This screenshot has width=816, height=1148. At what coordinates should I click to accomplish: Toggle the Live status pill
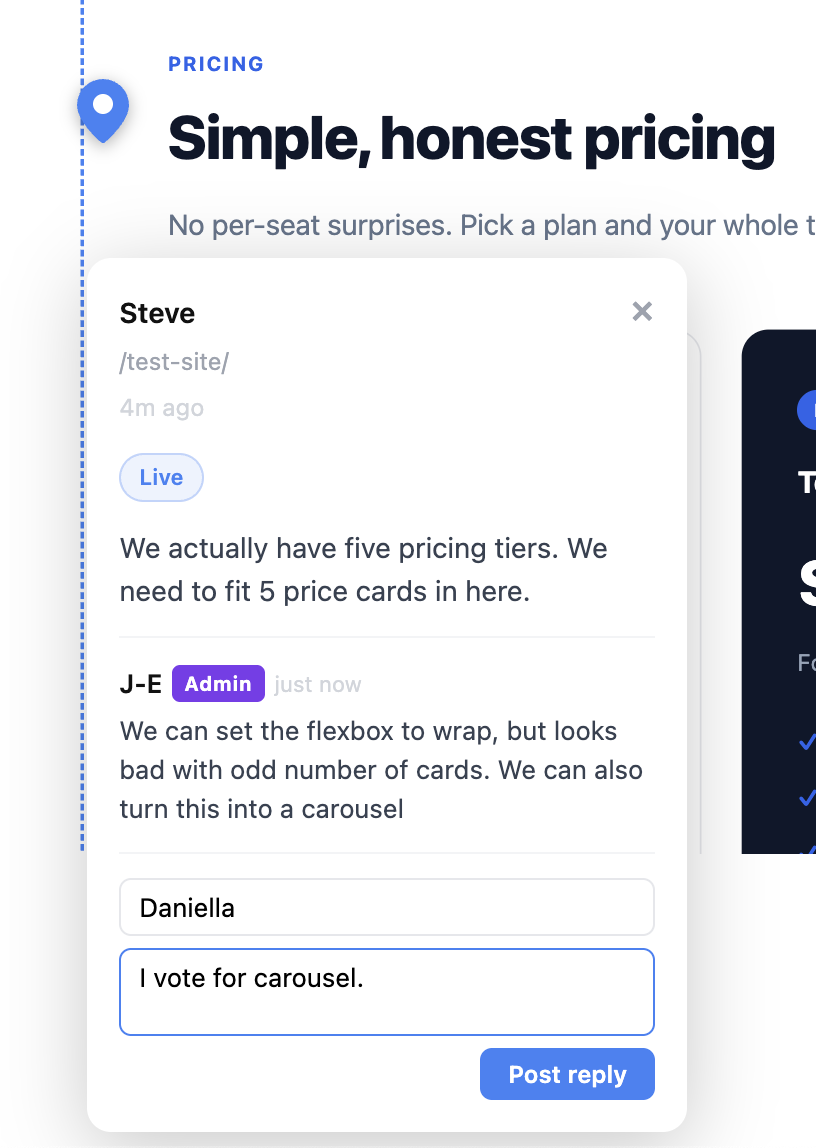(x=161, y=477)
